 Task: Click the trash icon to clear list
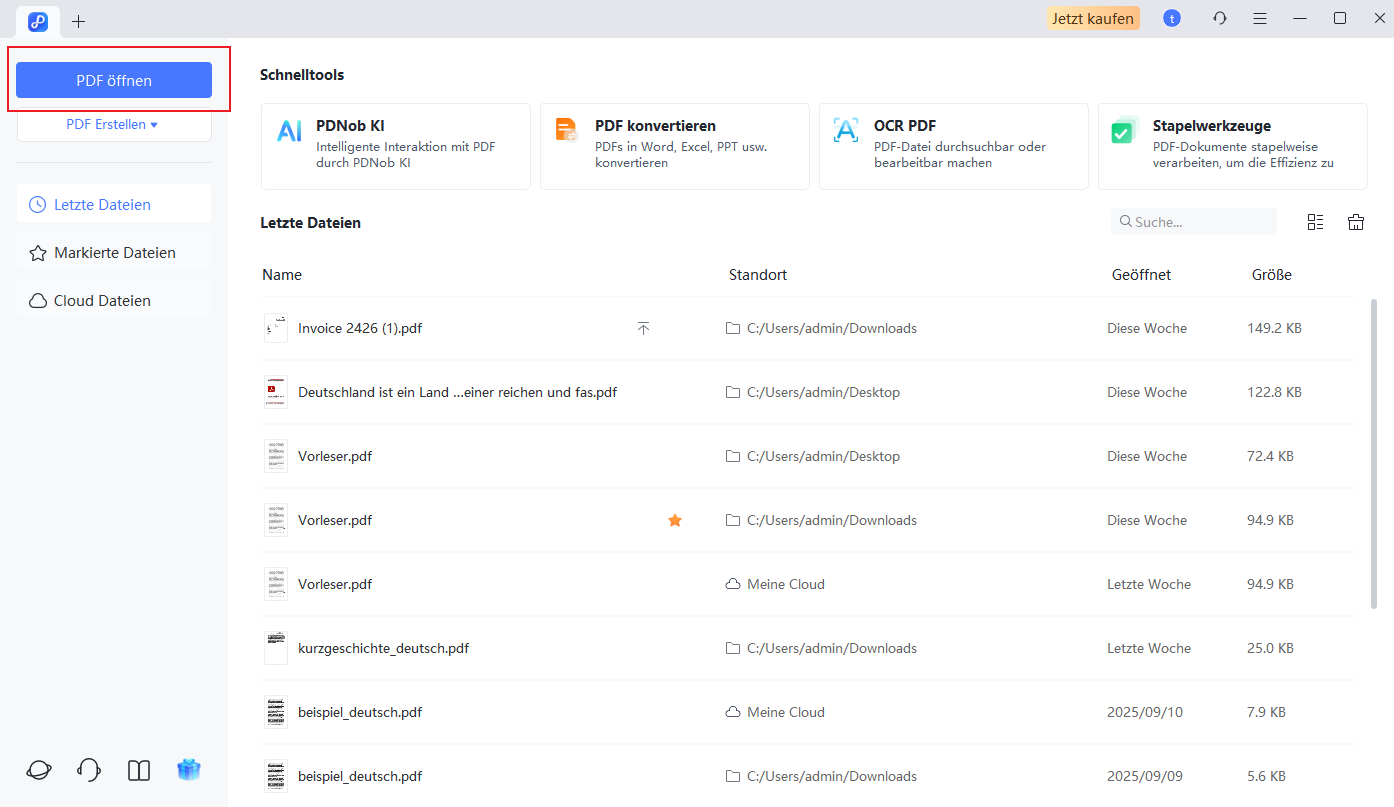[x=1355, y=222]
